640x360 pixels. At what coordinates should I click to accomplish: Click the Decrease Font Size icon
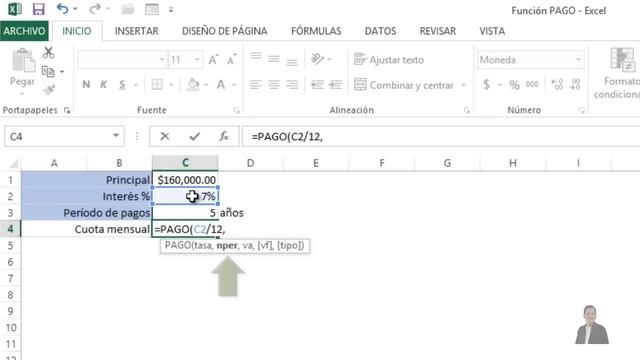pyautogui.click(x=231, y=60)
